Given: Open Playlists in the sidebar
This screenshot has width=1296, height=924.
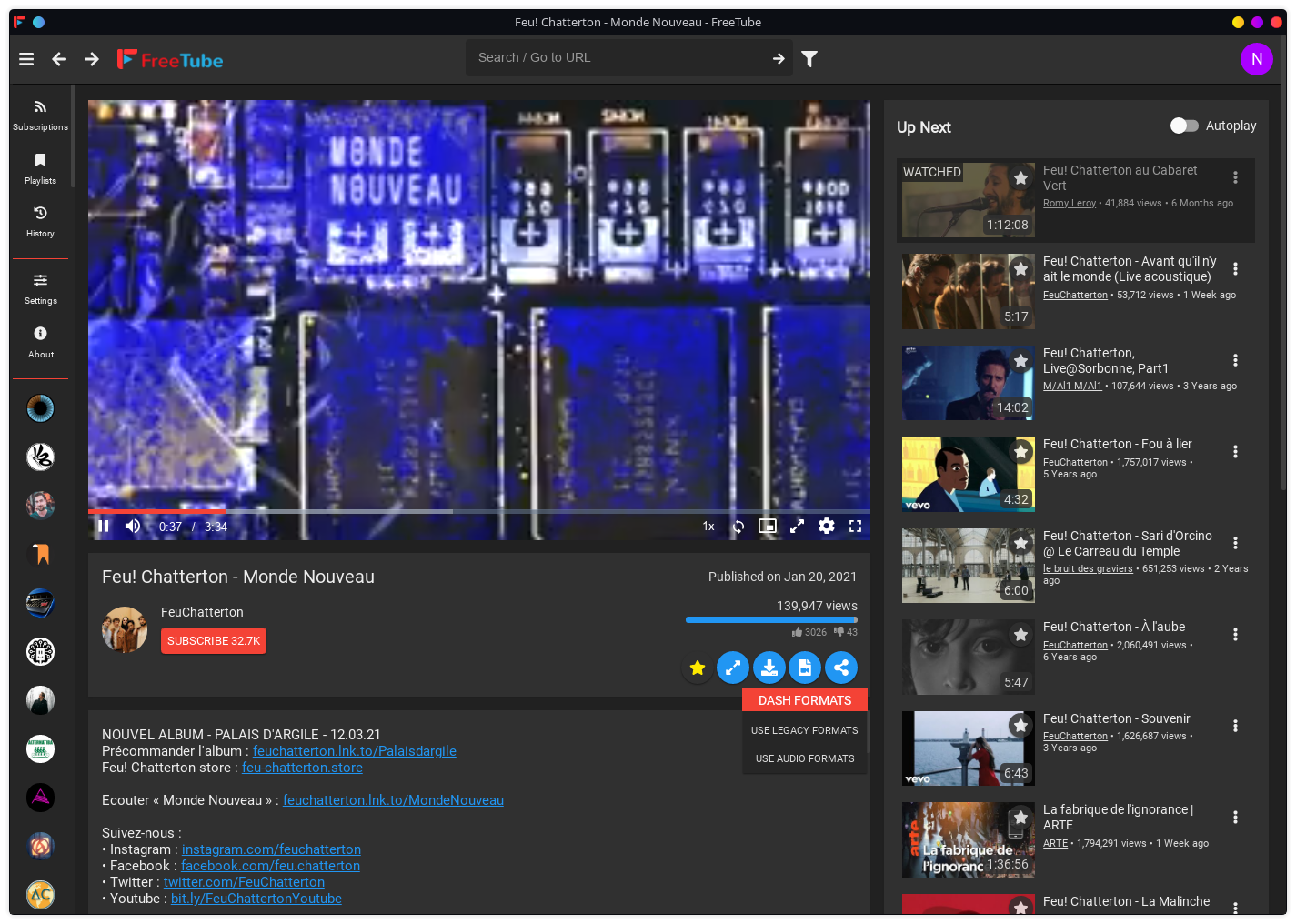Looking at the screenshot, I should point(40,168).
